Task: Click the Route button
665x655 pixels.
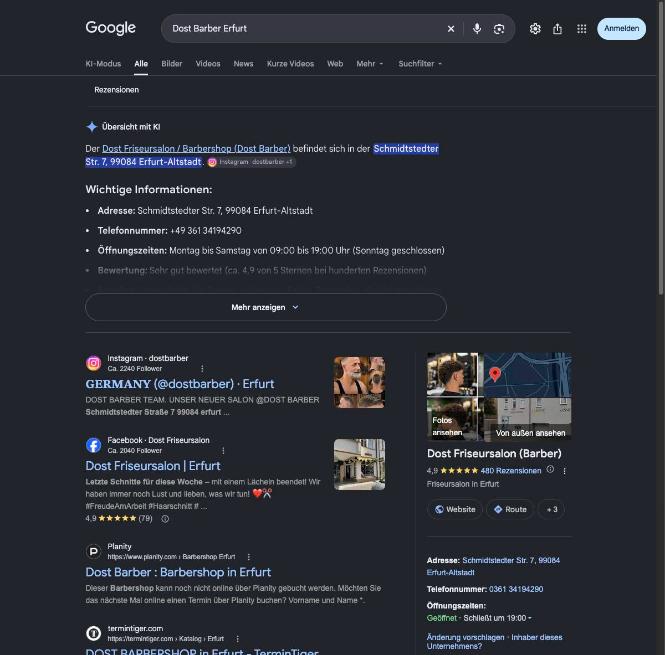Action: 510,509
